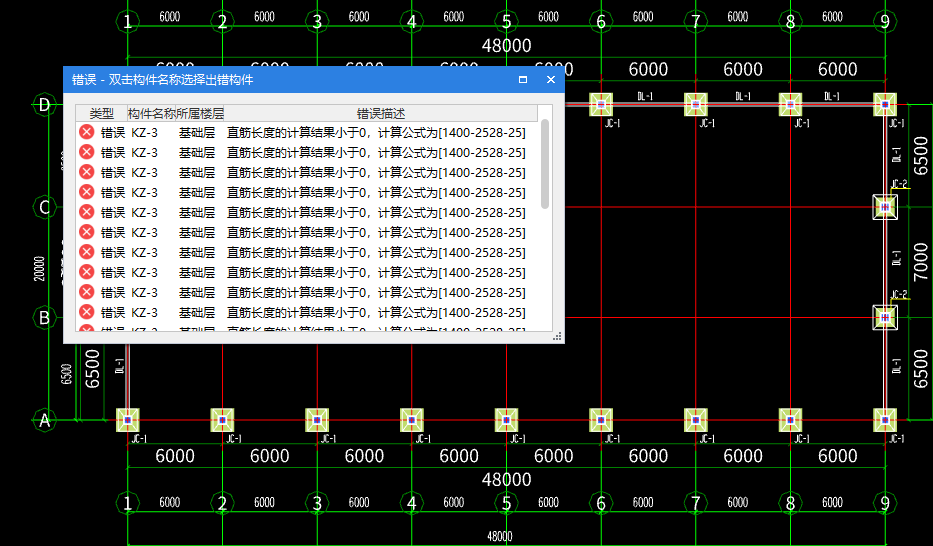Select axis bubble 9 in top row
The image size is (933, 546).
[885, 22]
